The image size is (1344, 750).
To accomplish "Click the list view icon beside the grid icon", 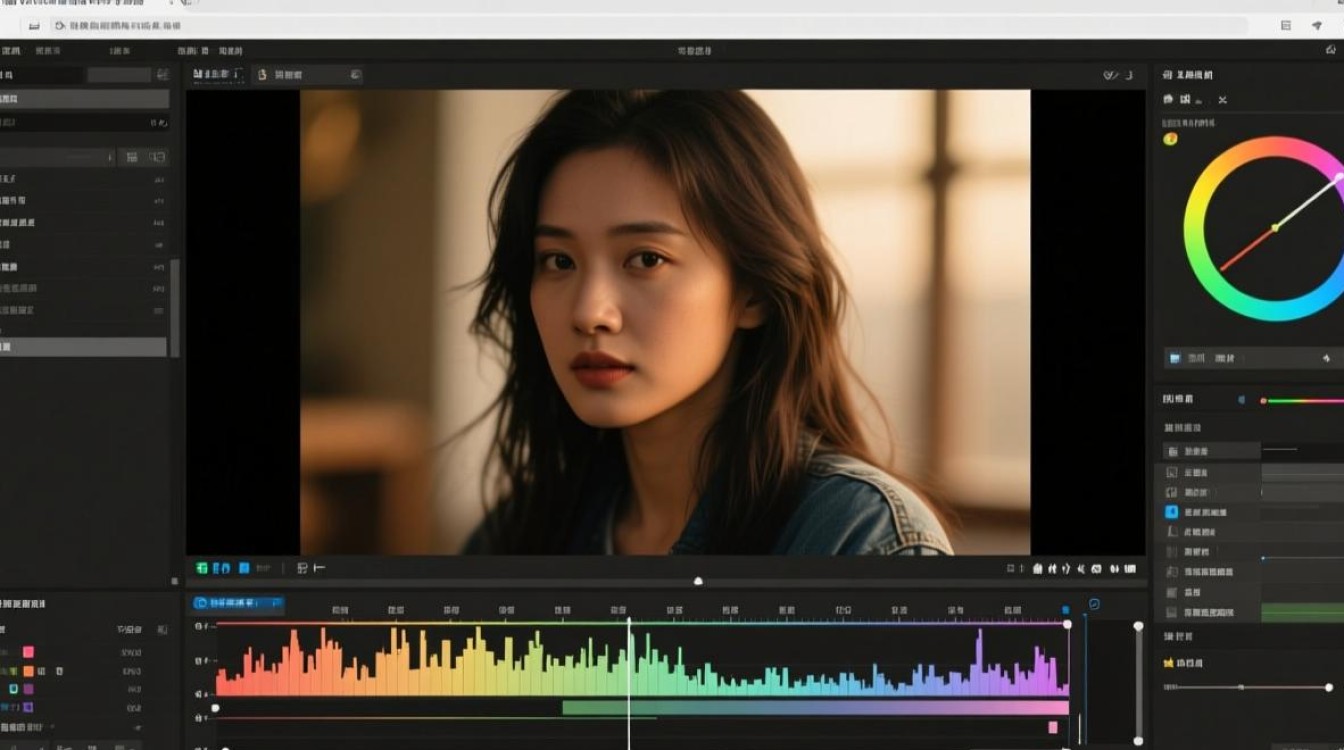I will pyautogui.click(x=157, y=157).
